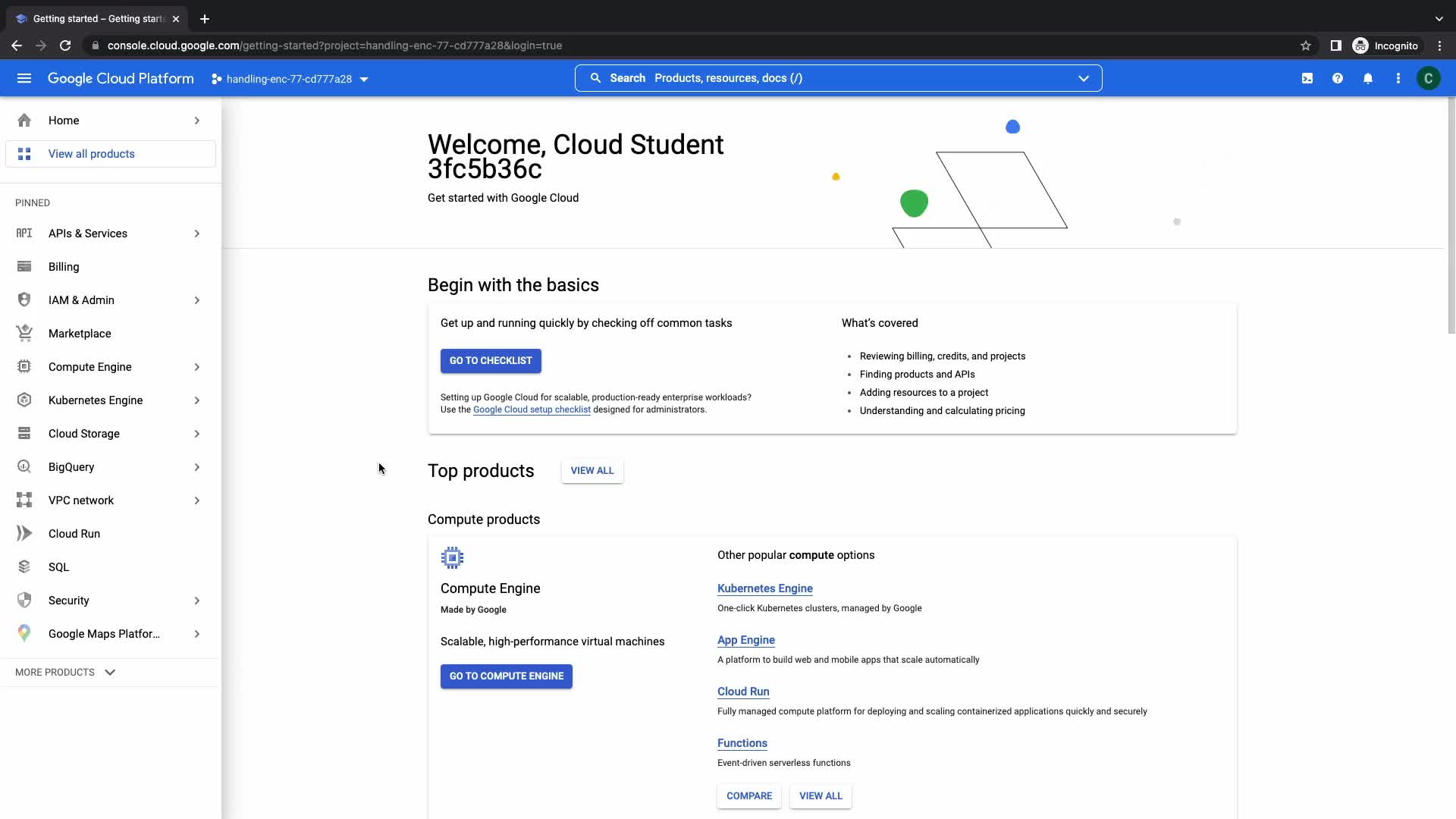Open the help question mark icon
Screen dimensions: 1456x819
click(x=1338, y=78)
